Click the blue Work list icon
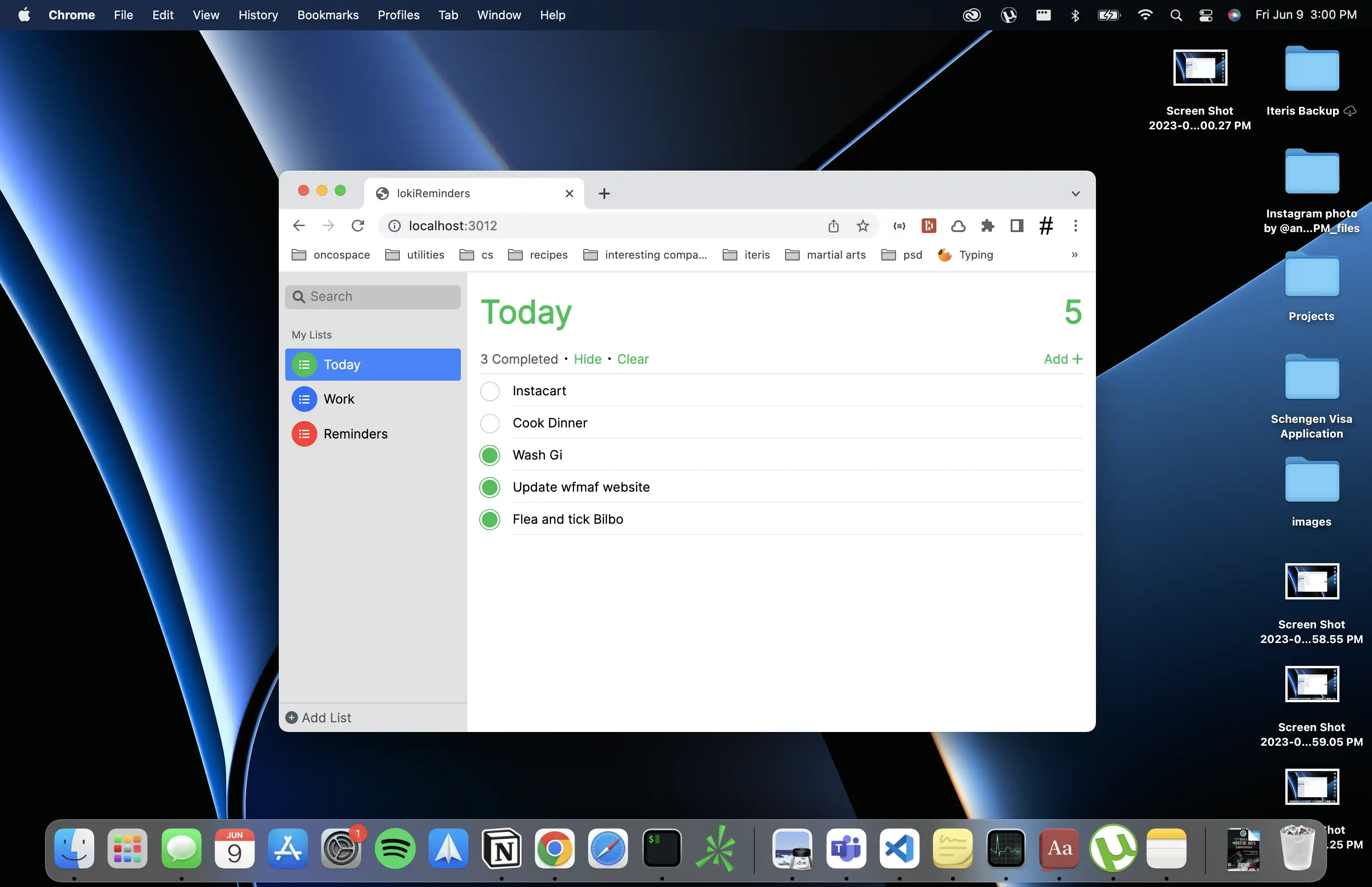This screenshot has width=1372, height=887. 304,399
